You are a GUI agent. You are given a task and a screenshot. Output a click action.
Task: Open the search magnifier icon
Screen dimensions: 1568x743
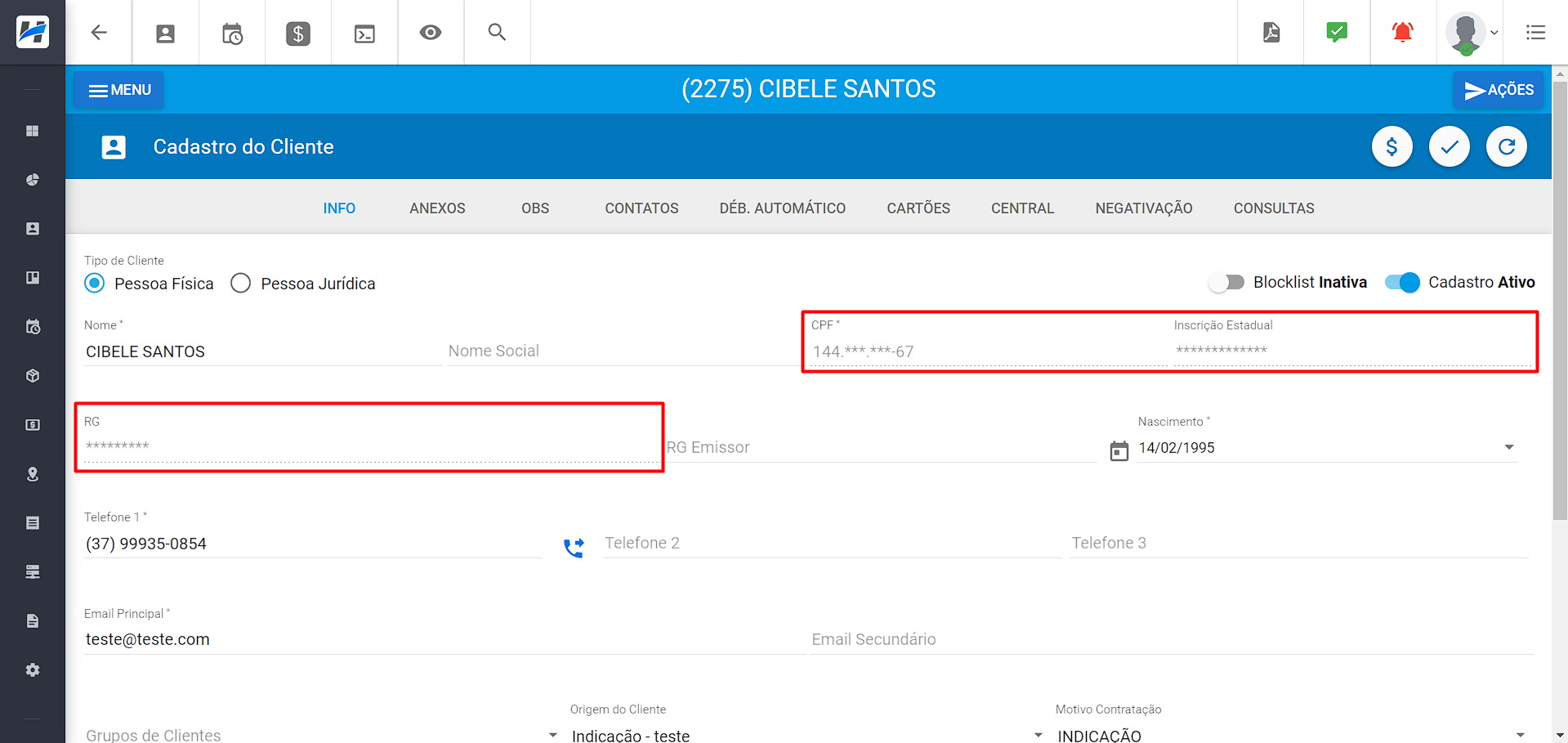pos(497,33)
